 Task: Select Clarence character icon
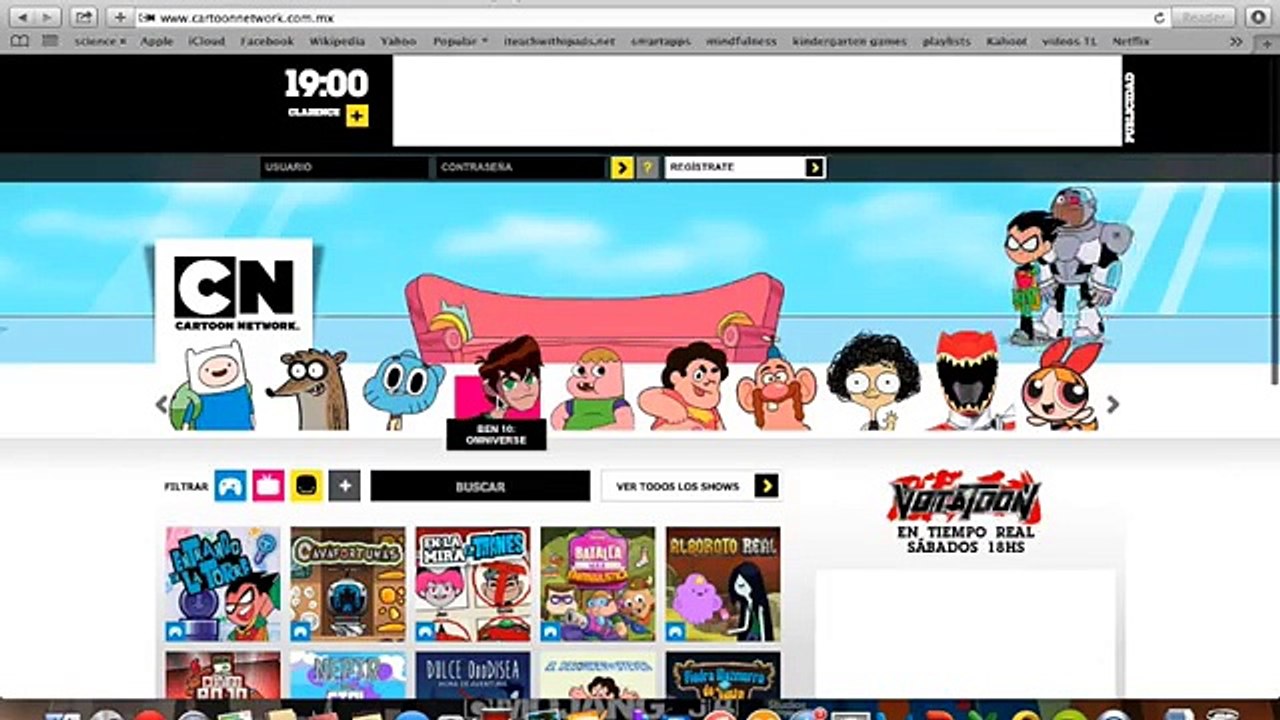593,389
